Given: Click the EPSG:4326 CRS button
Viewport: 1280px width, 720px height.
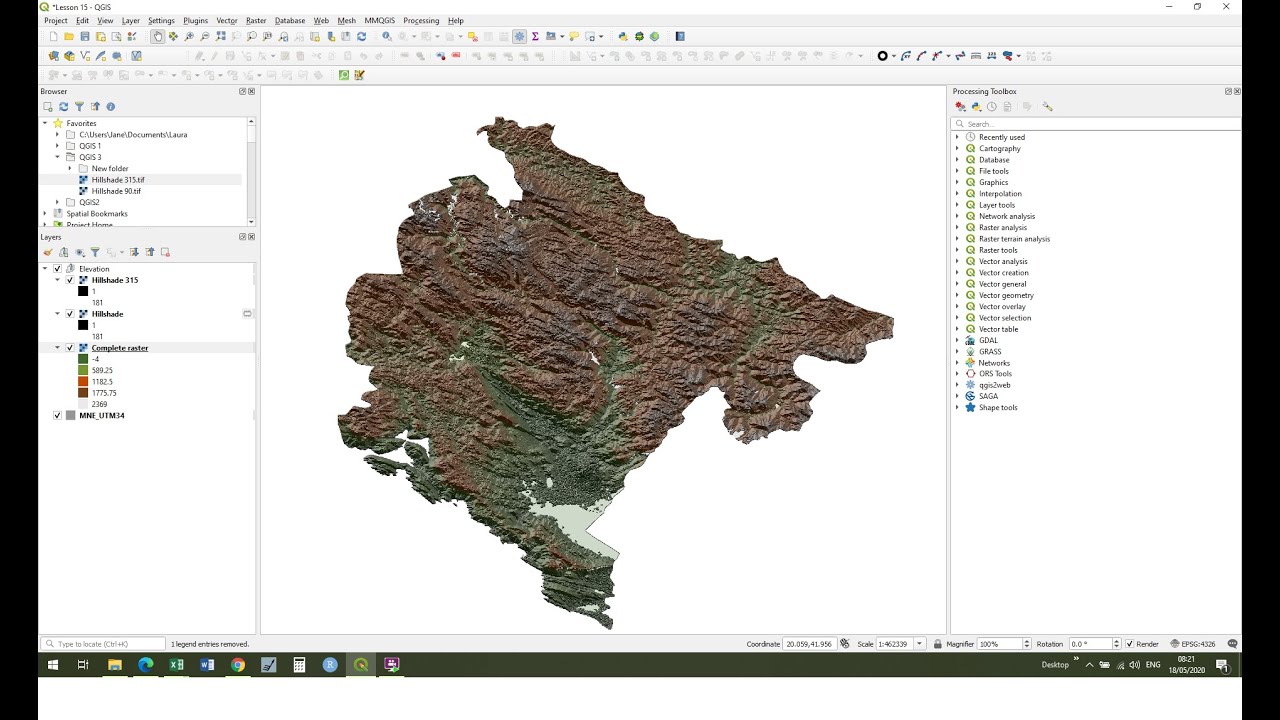Looking at the screenshot, I should (1192, 644).
